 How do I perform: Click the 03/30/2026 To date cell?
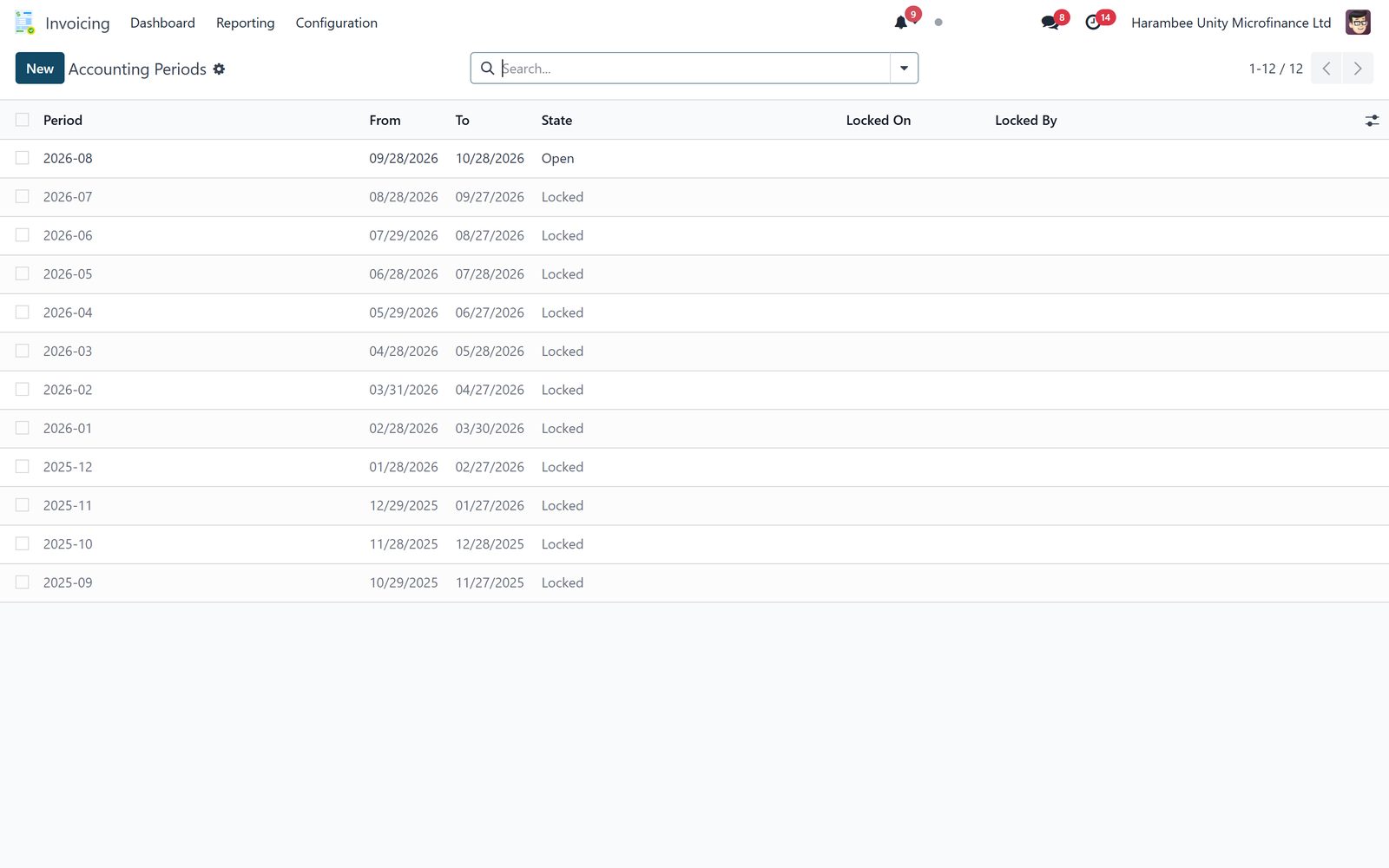[490, 429]
